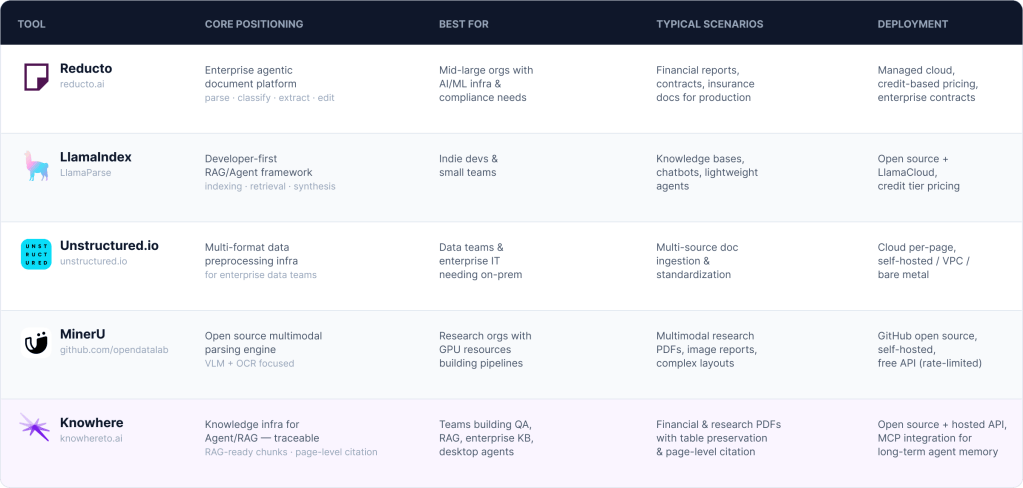
Task: Open the github.com/opendatalab link
Action: 114,350
